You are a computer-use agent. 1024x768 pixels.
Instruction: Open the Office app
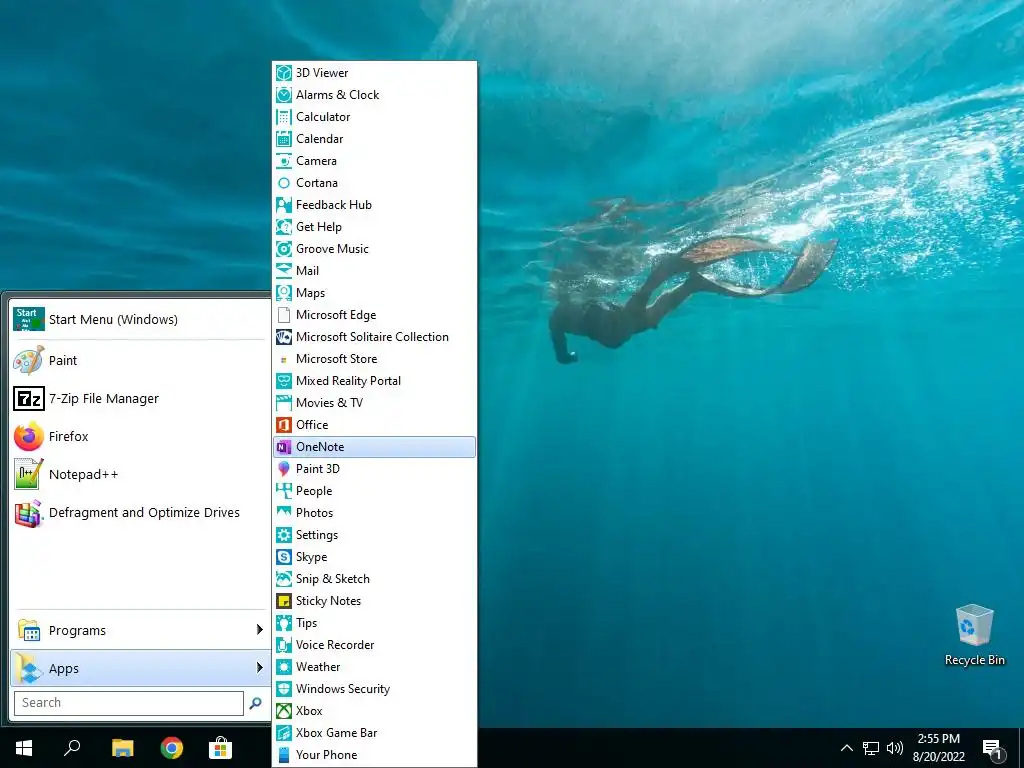pos(374,424)
